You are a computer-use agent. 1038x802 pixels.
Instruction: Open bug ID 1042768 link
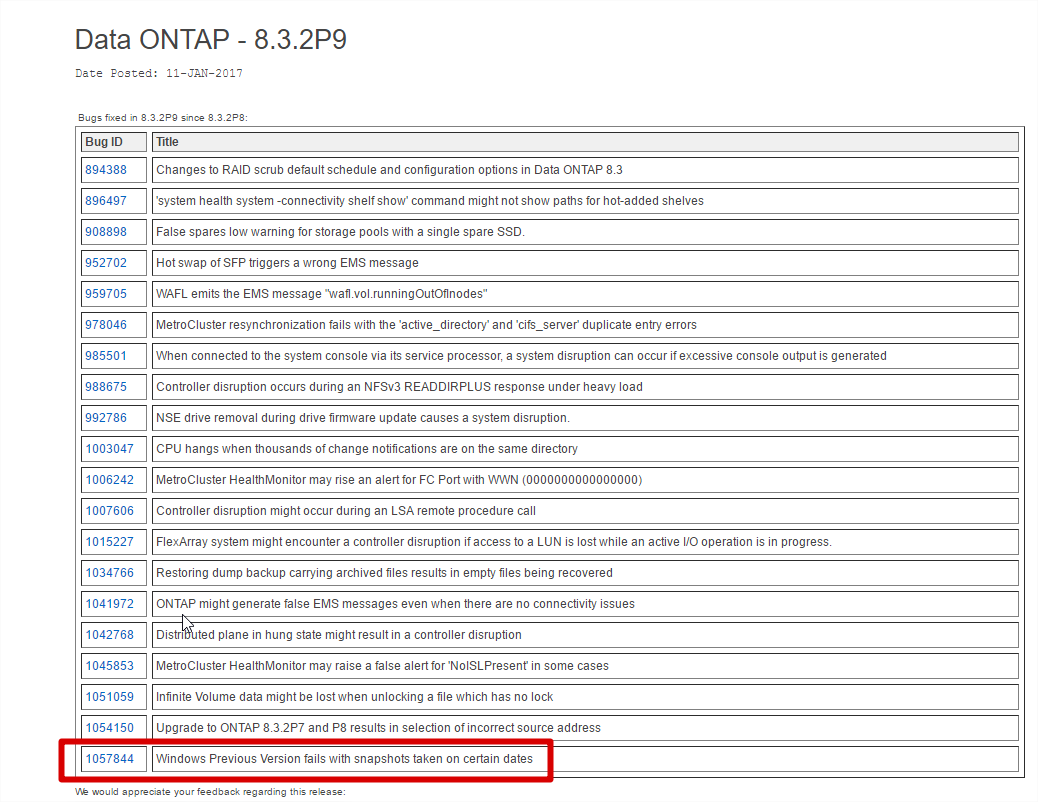(109, 634)
